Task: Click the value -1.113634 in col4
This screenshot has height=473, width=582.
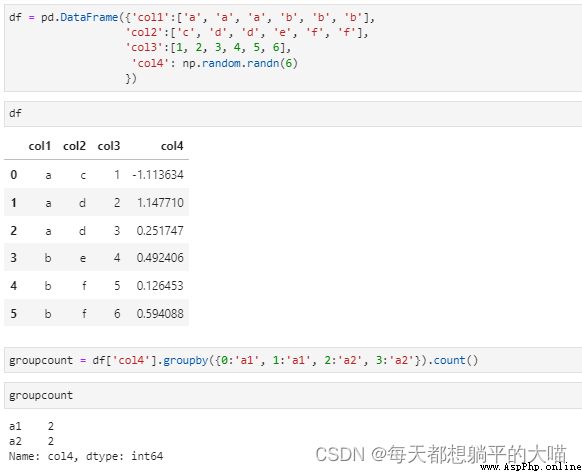Action: (x=158, y=174)
